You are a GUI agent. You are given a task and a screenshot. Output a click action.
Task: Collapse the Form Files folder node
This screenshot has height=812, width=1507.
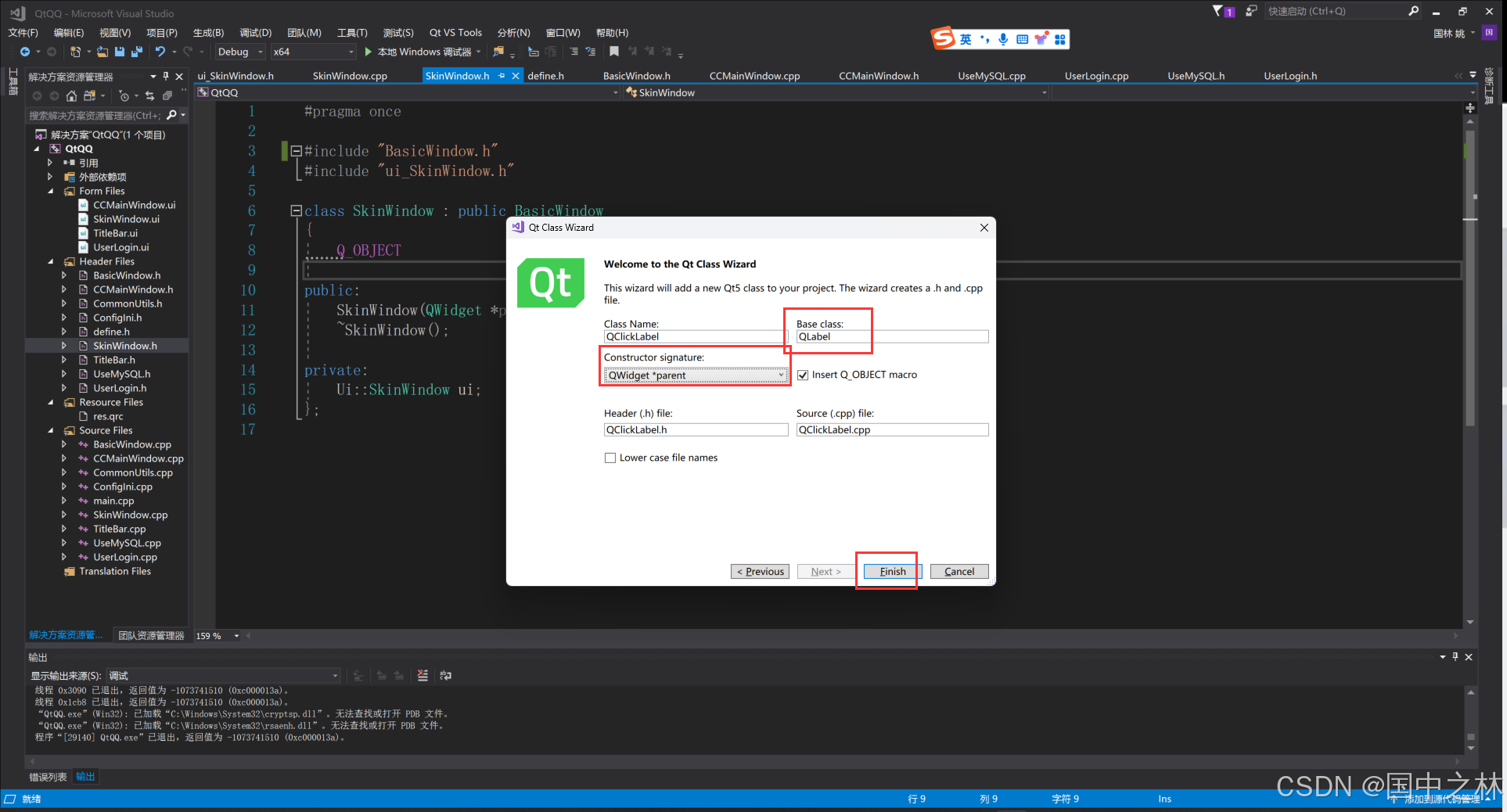click(x=51, y=191)
